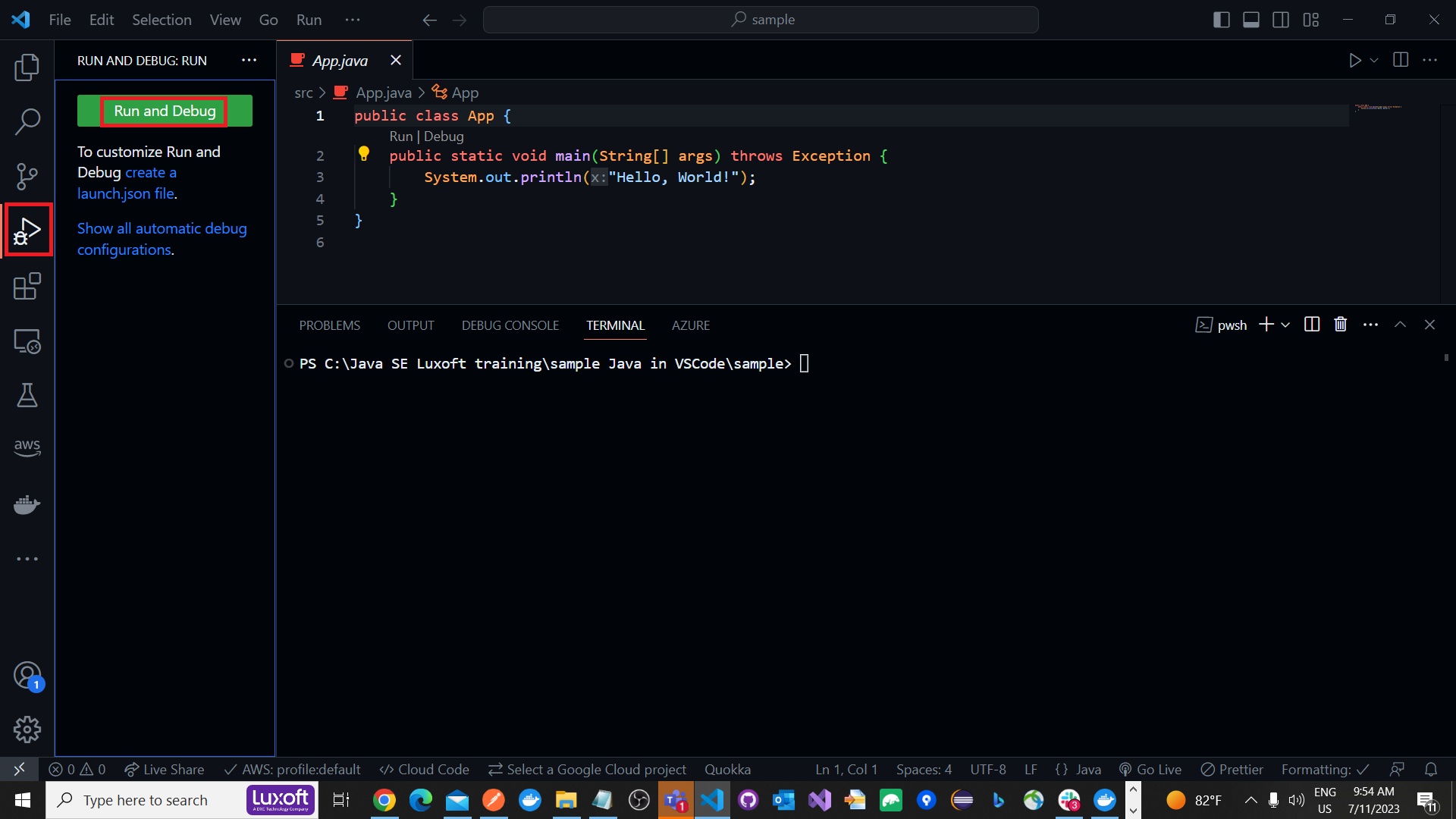1456x819 pixels.
Task: Open terminal panel more actions
Action: (1370, 325)
